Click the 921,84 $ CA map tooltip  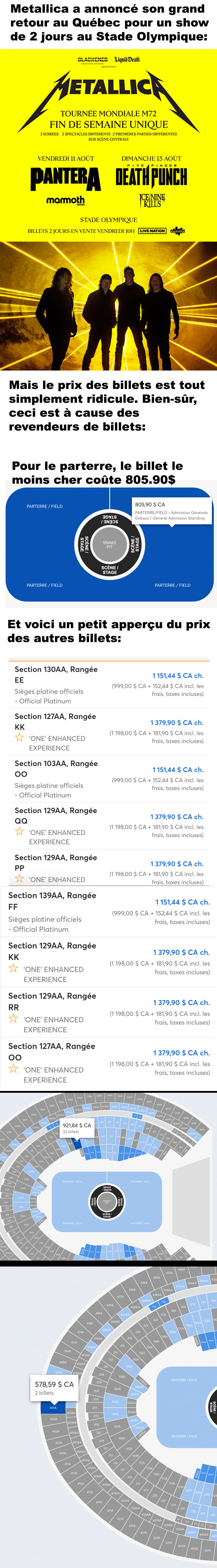pos(77,1128)
